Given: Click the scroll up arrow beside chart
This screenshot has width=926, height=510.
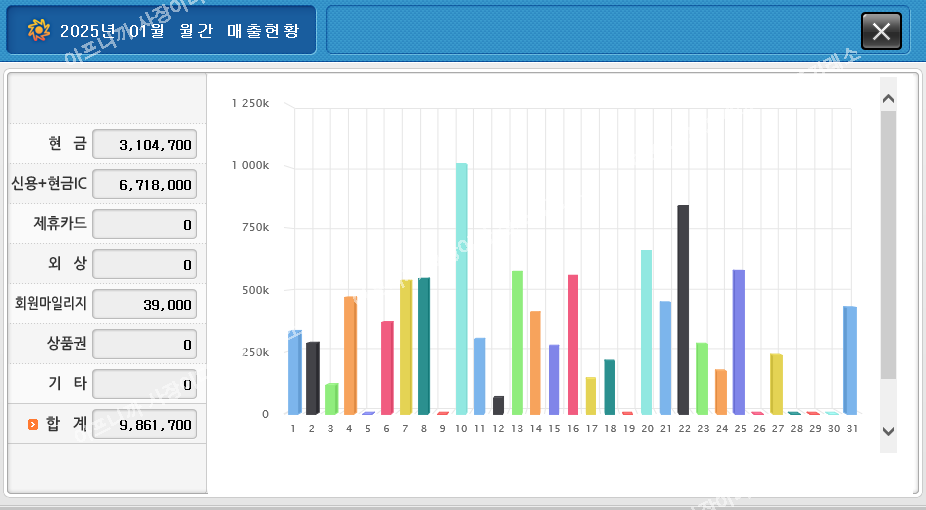Looking at the screenshot, I should coord(888,98).
